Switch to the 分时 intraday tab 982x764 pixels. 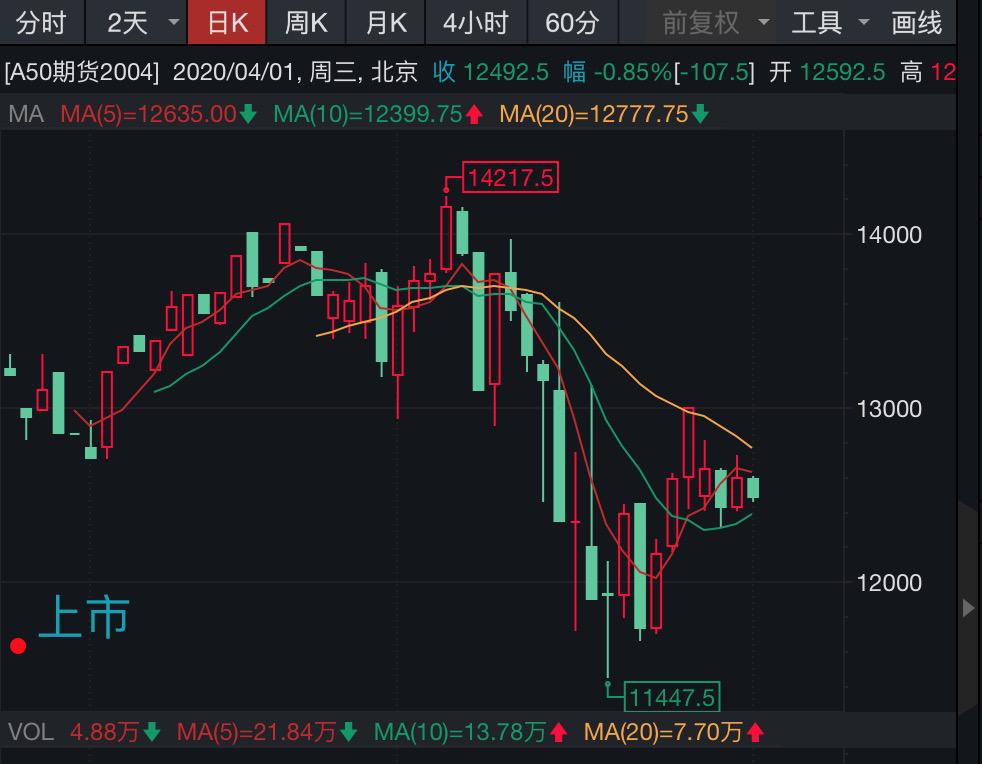pos(41,23)
